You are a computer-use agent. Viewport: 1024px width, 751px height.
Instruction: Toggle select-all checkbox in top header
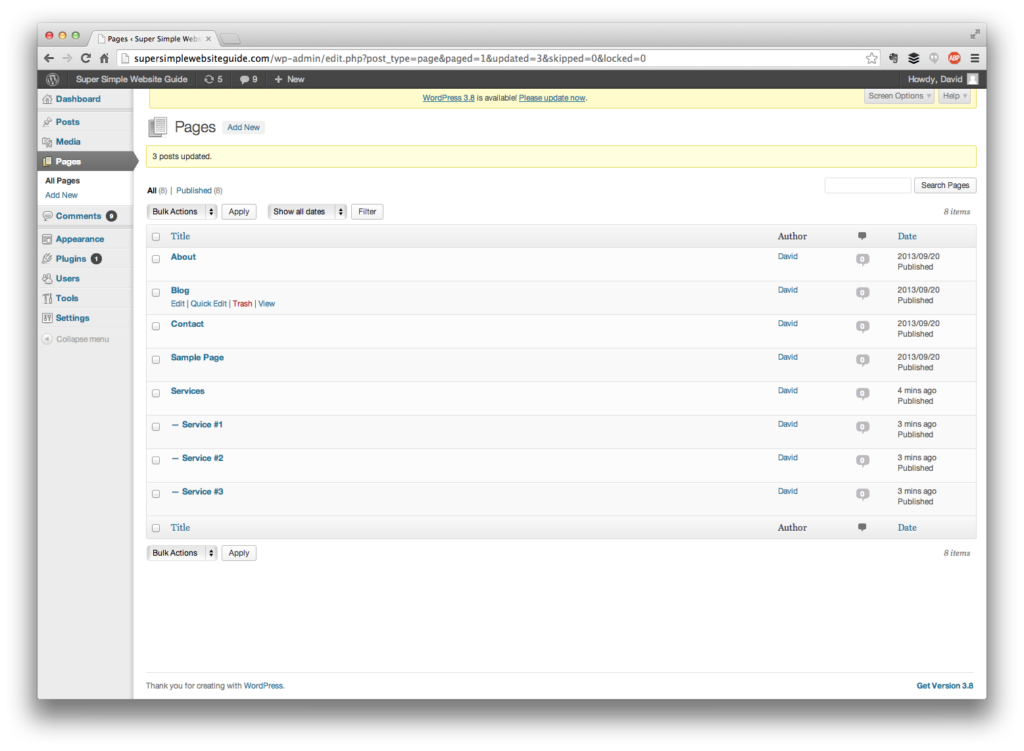(x=156, y=236)
